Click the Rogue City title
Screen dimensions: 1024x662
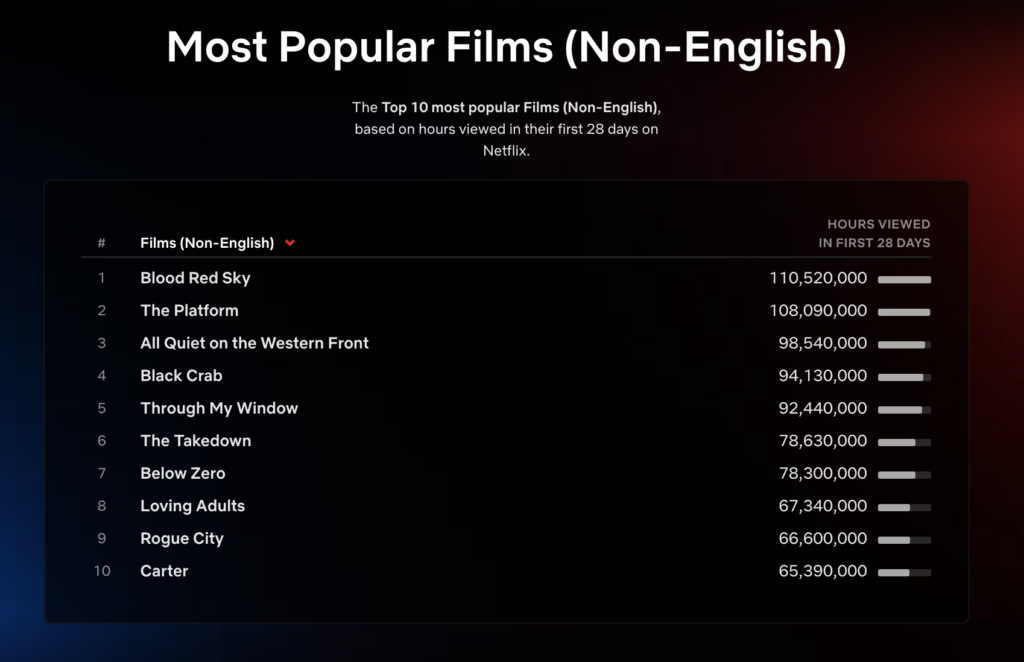click(x=182, y=538)
